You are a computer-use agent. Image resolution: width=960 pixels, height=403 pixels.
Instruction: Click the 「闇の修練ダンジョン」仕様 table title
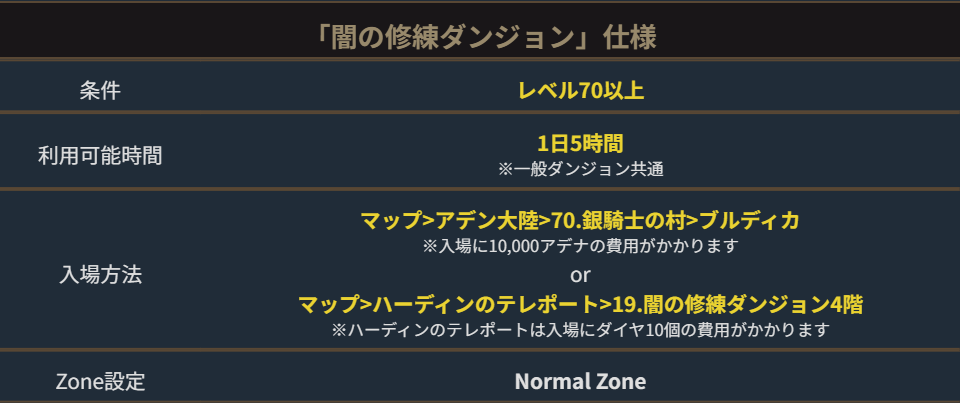[x=480, y=37]
